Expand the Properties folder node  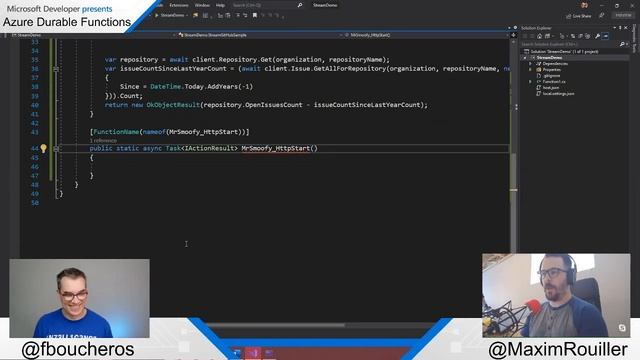pyautogui.click(x=531, y=70)
